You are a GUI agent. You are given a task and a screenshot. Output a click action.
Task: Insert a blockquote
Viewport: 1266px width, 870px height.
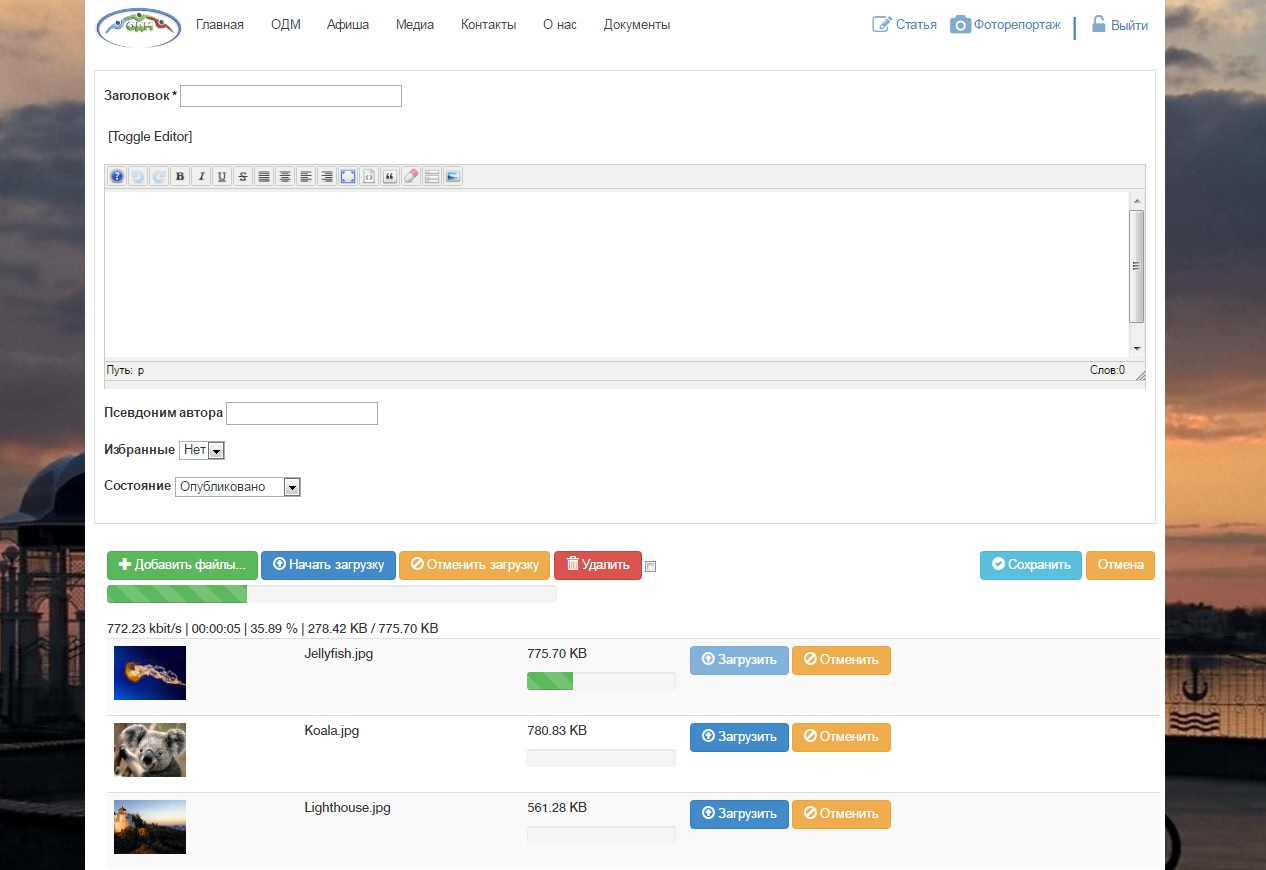click(390, 176)
